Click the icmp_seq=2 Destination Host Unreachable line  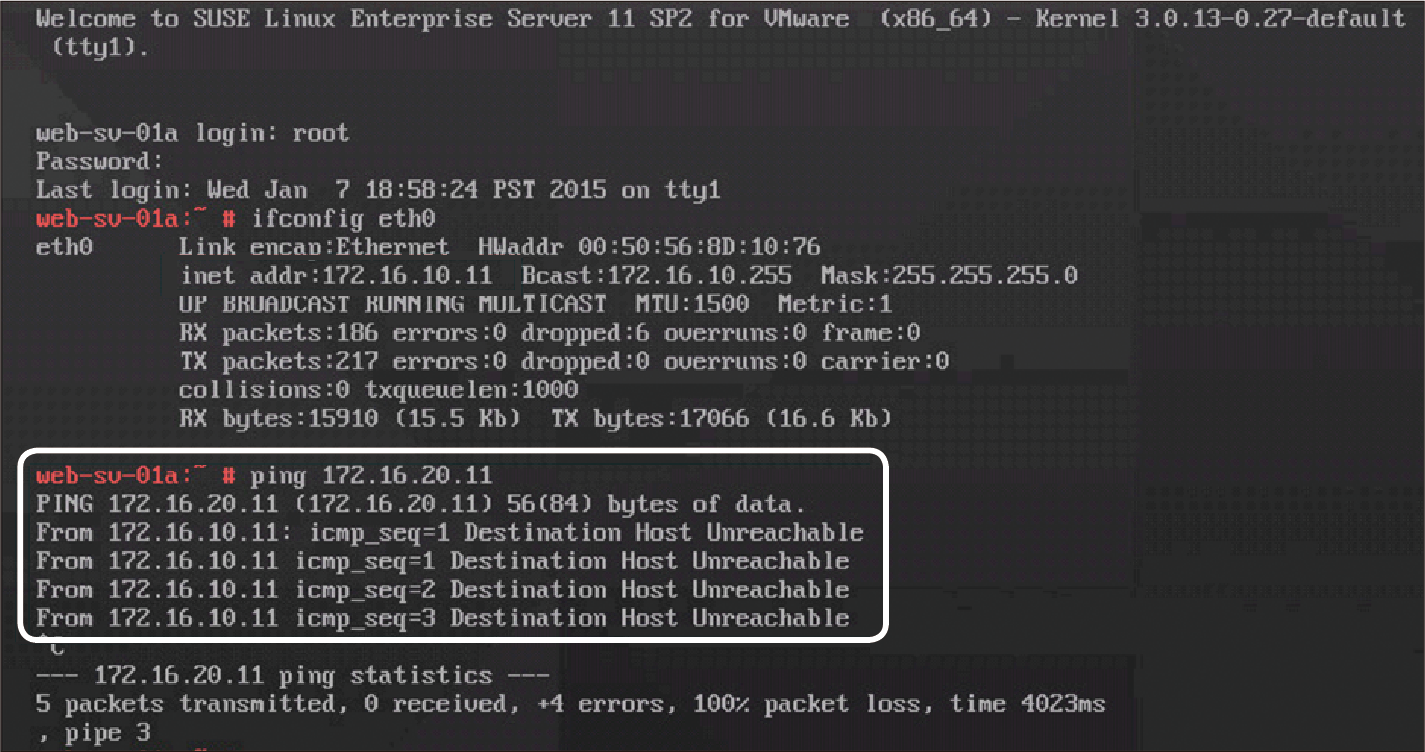point(442,589)
